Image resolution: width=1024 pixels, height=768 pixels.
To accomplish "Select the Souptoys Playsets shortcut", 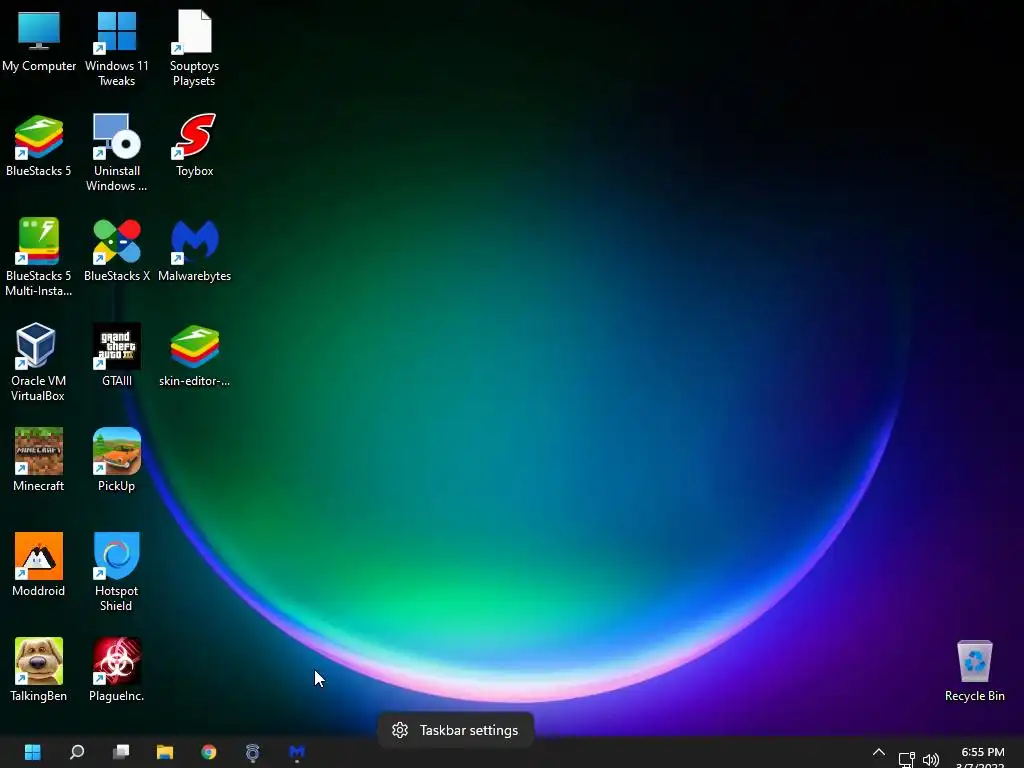I will pyautogui.click(x=194, y=48).
